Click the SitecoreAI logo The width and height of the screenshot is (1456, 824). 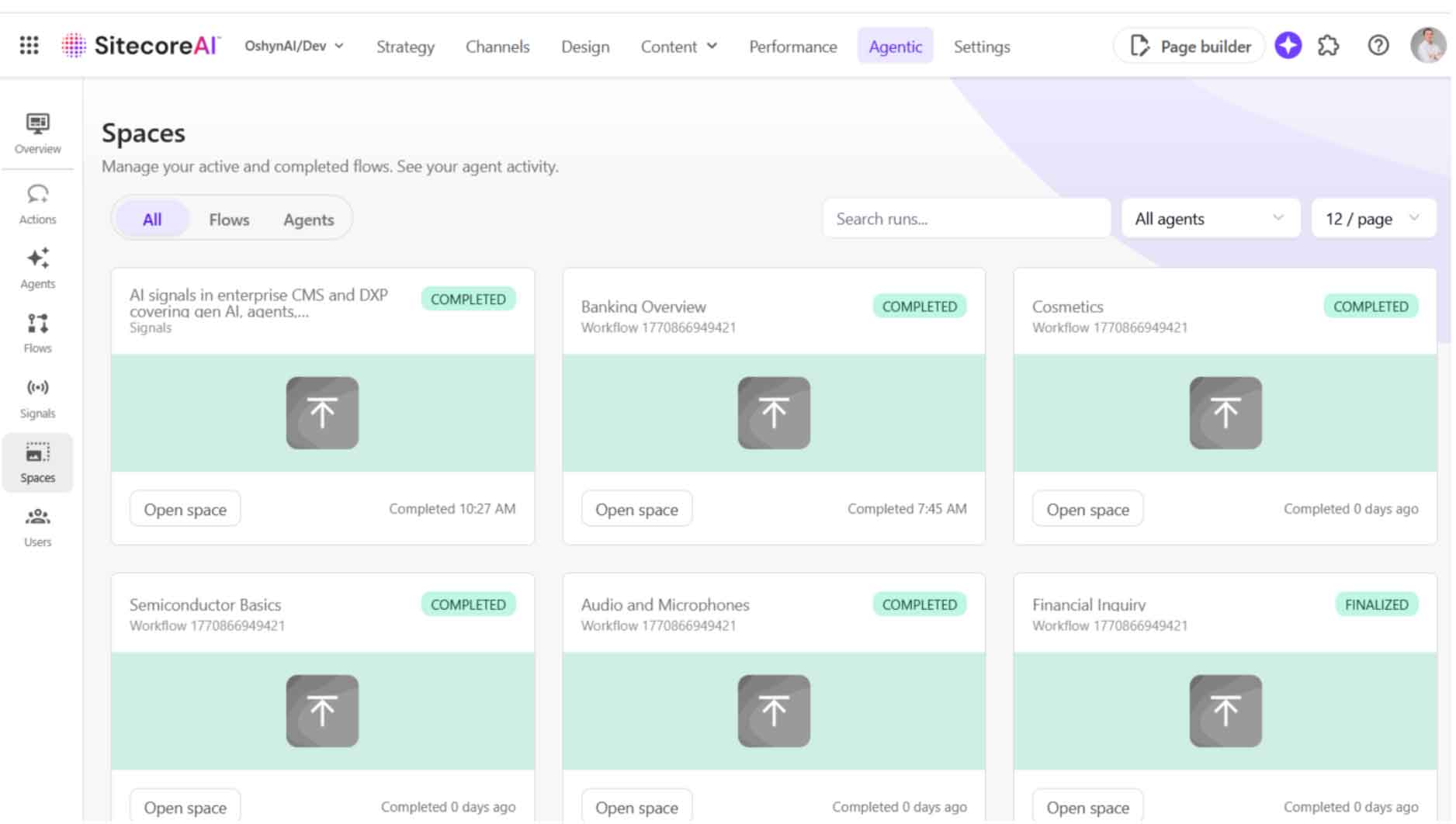click(141, 46)
